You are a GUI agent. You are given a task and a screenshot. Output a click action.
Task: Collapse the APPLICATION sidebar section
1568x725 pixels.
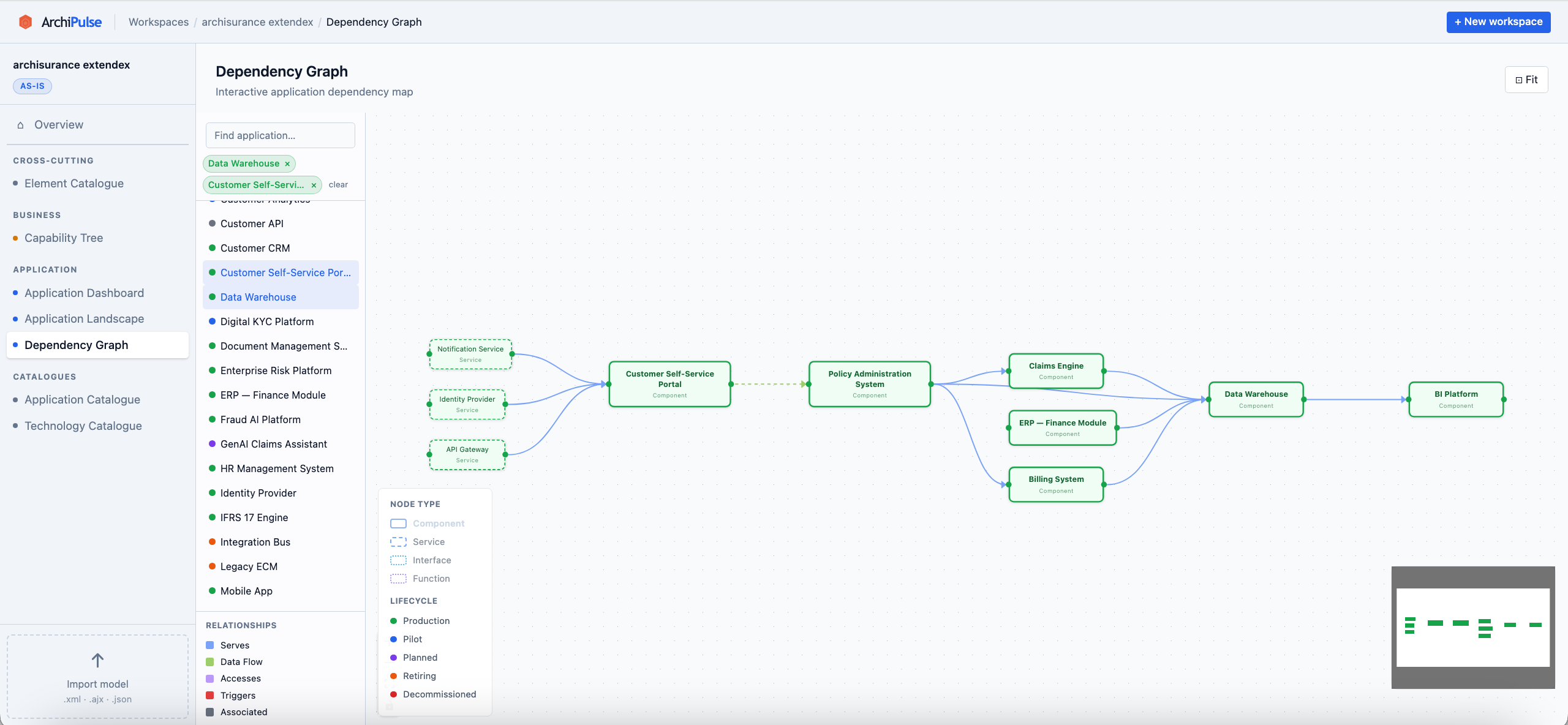click(45, 269)
